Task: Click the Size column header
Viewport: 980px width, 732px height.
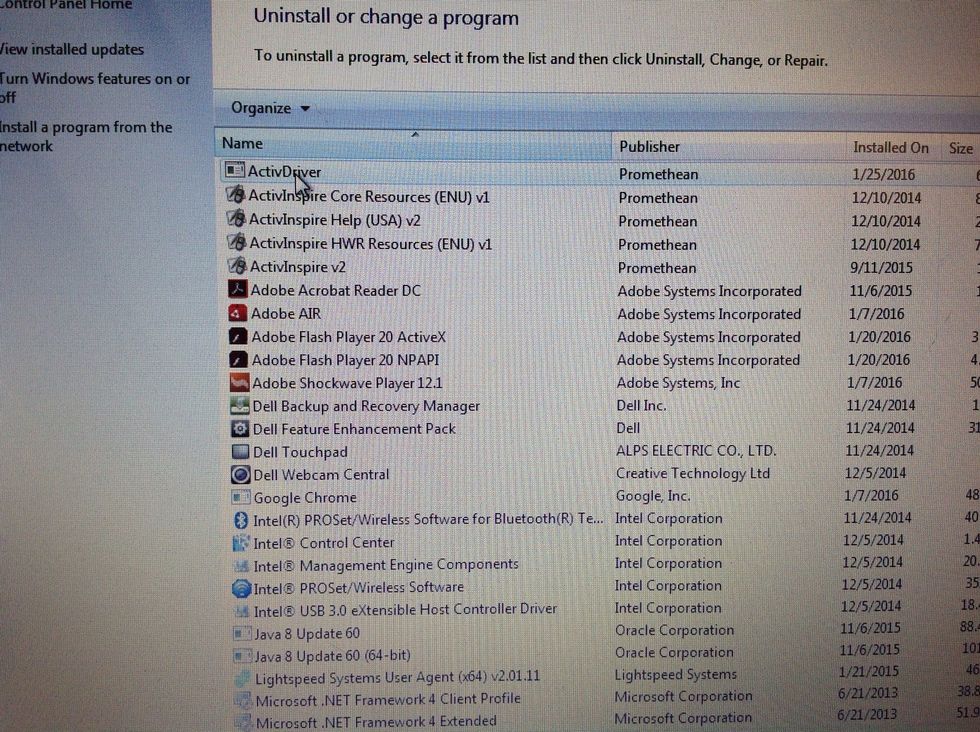Action: (x=961, y=148)
